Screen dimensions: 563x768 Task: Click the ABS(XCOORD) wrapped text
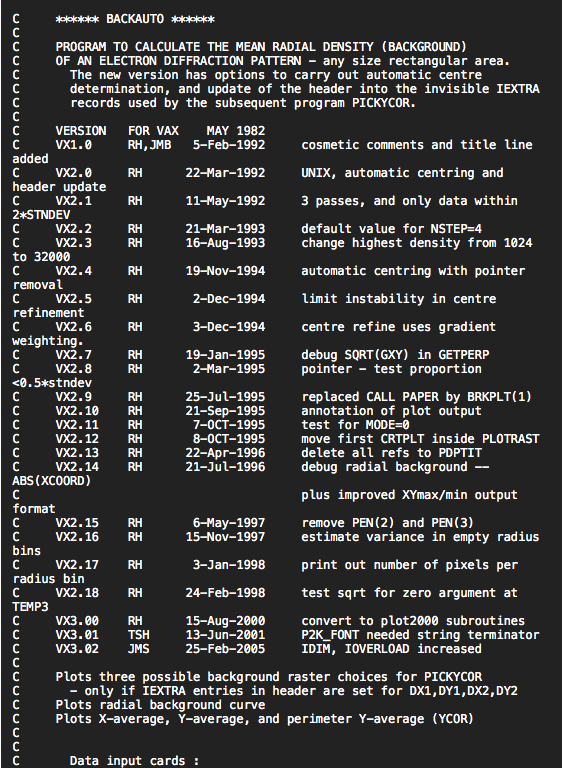(x=51, y=481)
